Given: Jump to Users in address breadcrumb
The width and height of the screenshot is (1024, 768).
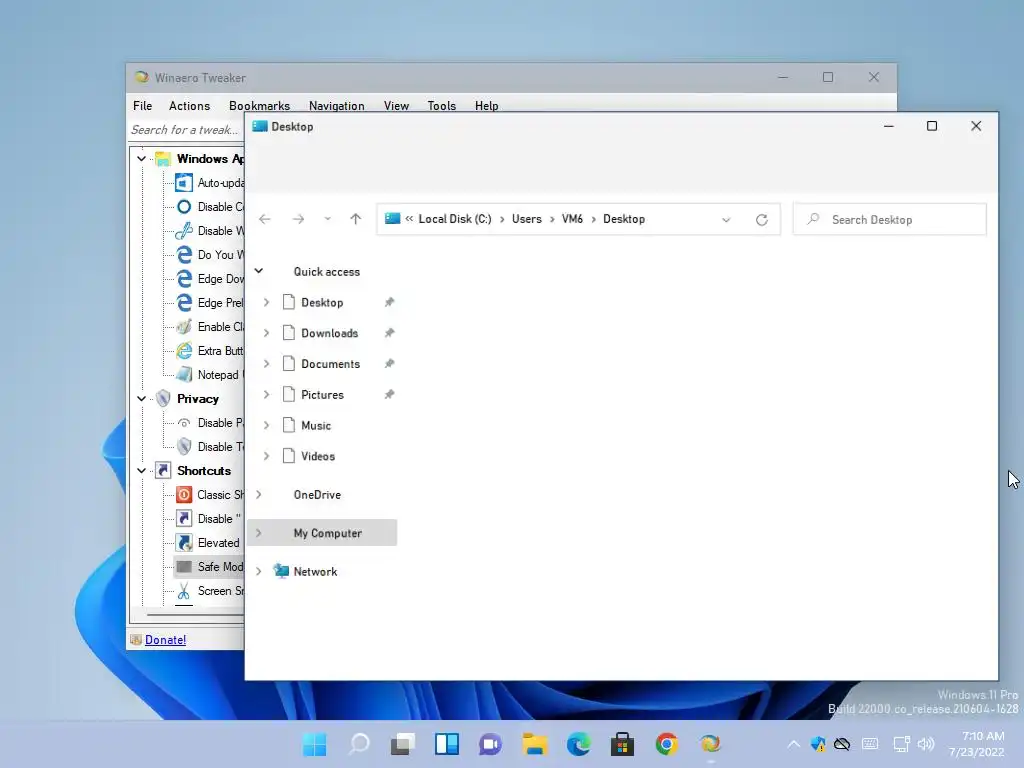Looking at the screenshot, I should click(x=526, y=219).
